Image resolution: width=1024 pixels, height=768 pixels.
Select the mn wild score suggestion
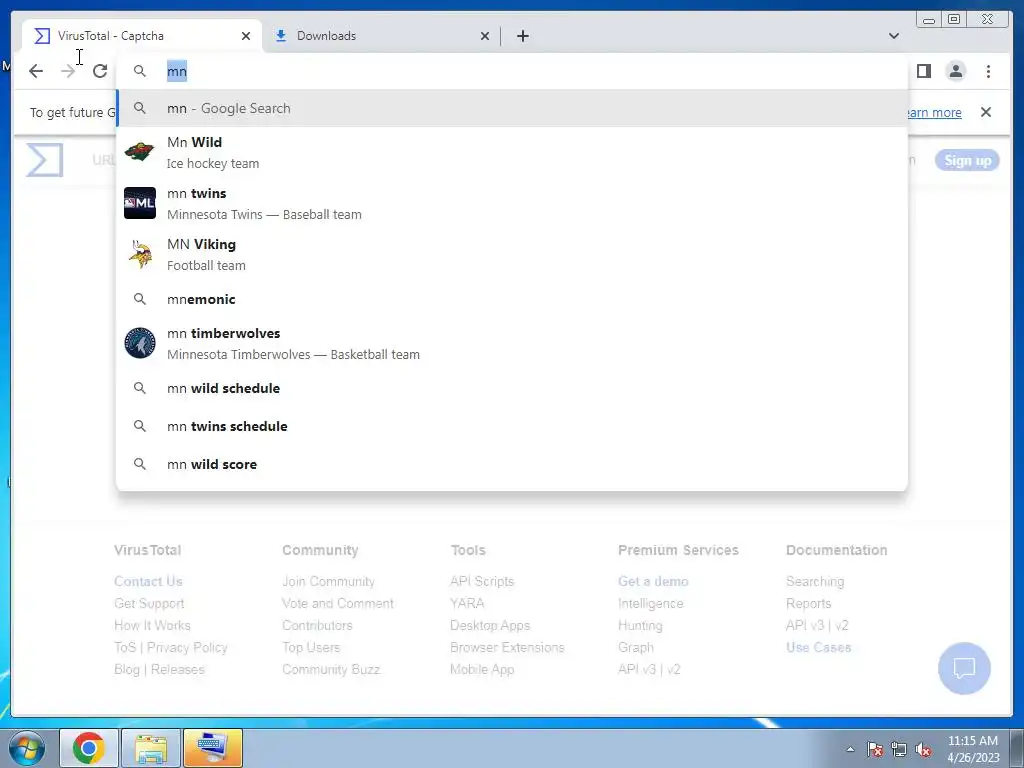[x=511, y=464]
